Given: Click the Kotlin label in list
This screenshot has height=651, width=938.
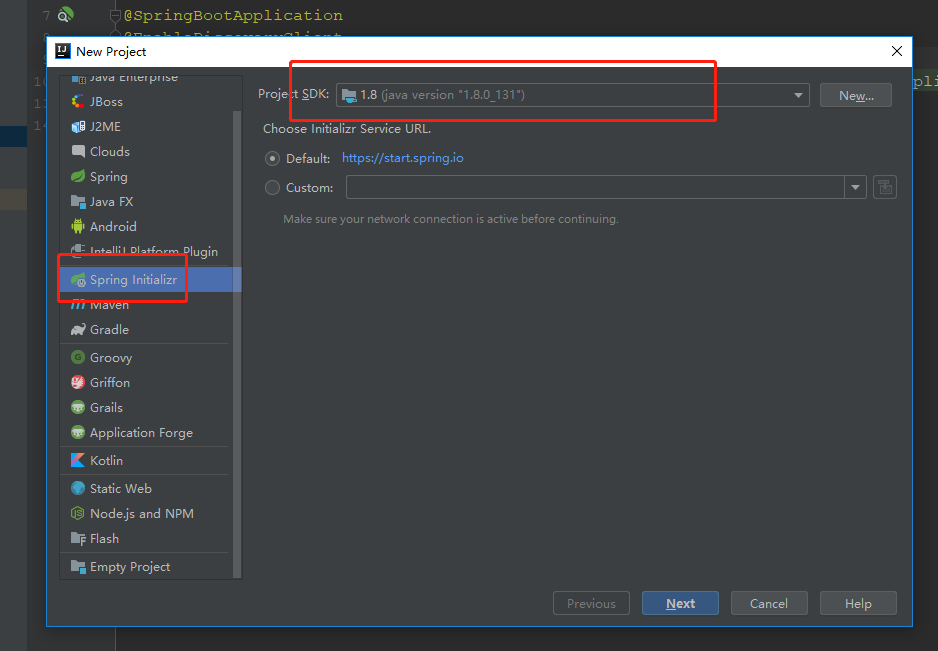Looking at the screenshot, I should 106,460.
